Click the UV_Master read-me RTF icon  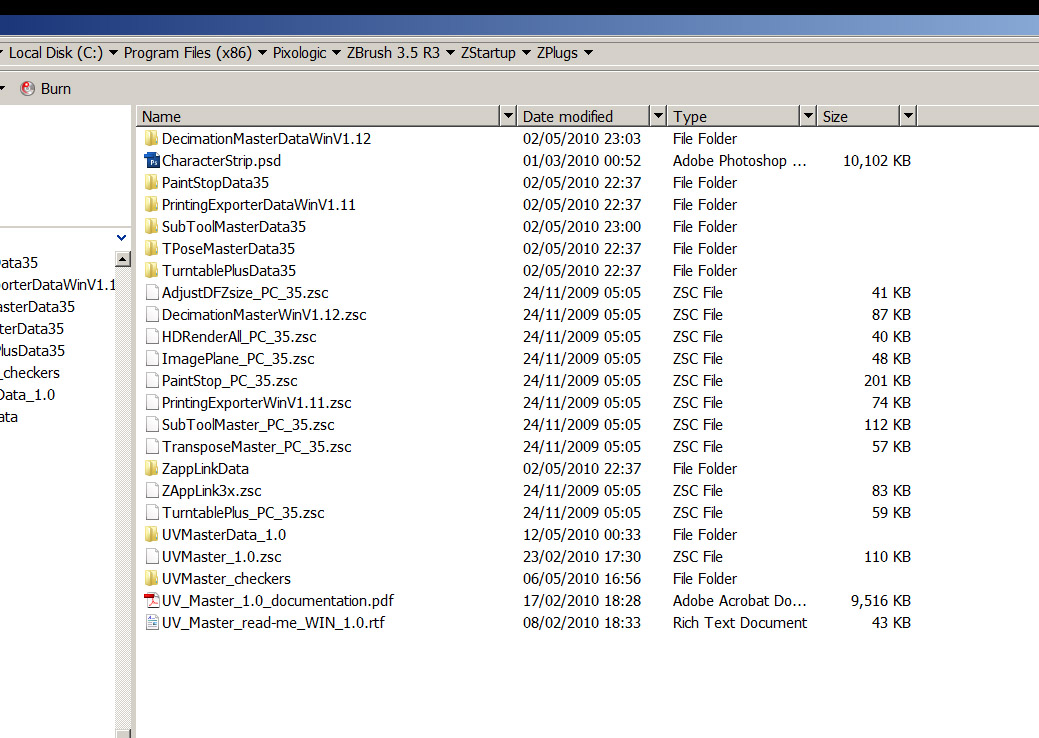[152, 622]
